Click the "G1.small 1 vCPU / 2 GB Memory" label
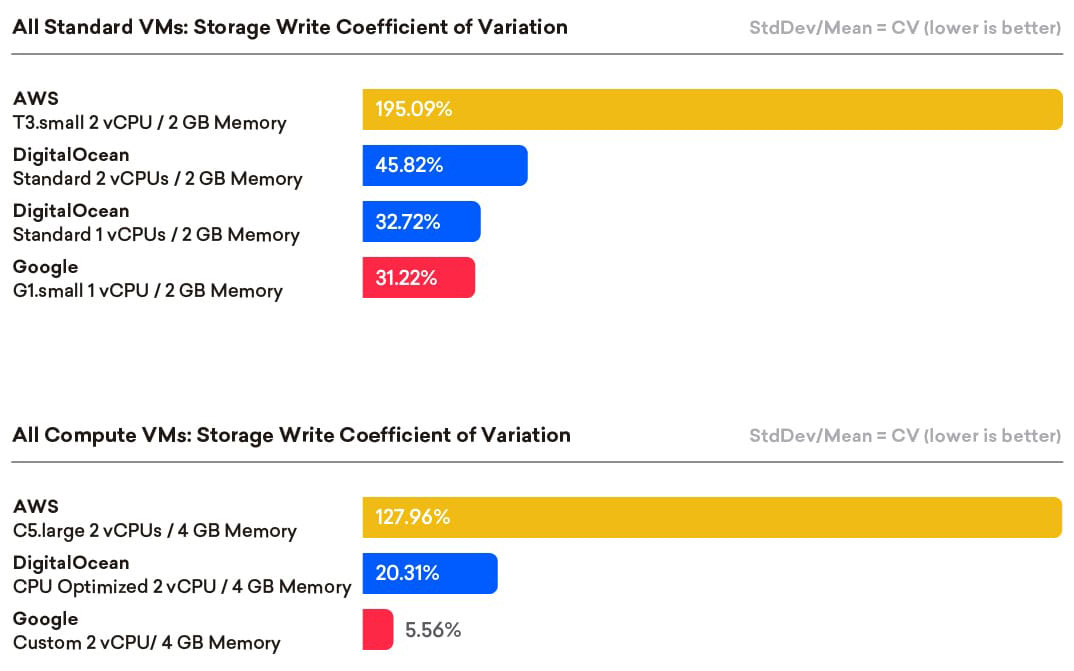Image resolution: width=1074 pixels, height=671 pixels. click(147, 291)
